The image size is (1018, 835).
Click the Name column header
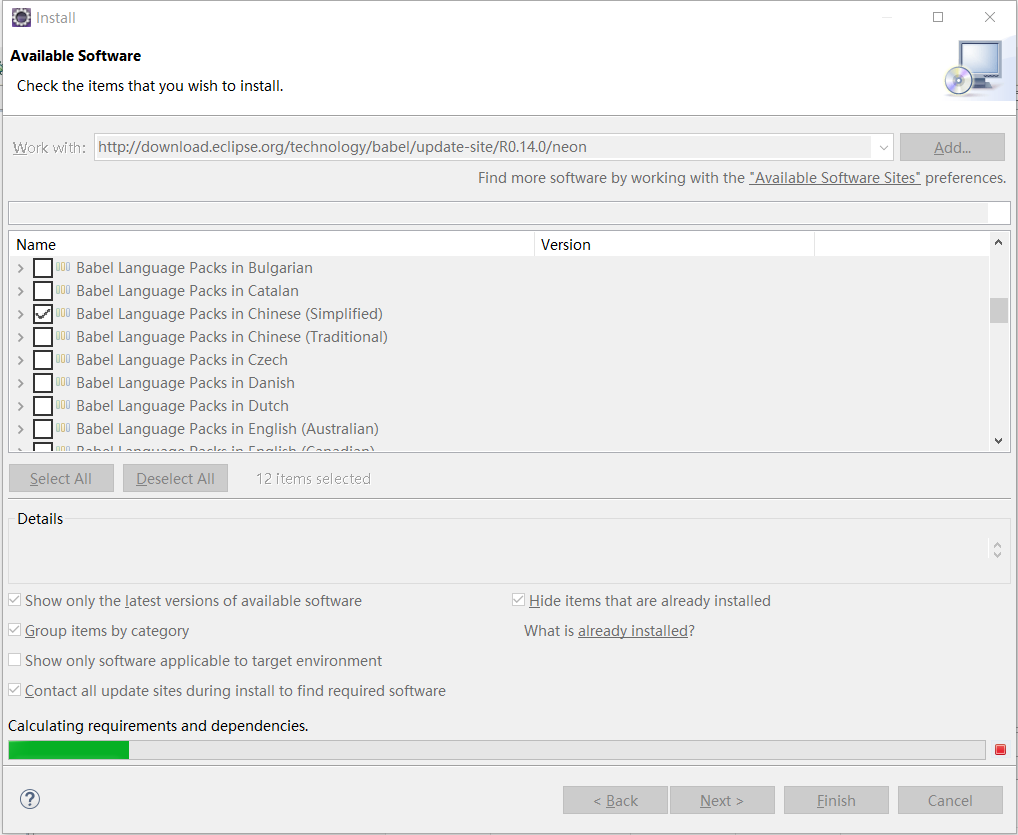click(271, 245)
